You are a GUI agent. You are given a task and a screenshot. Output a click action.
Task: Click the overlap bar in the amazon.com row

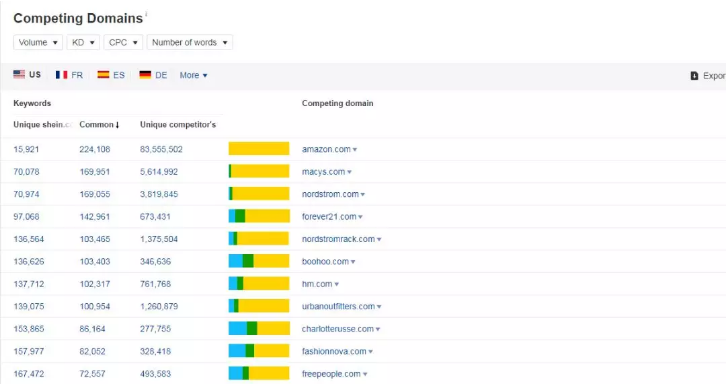coord(259,149)
